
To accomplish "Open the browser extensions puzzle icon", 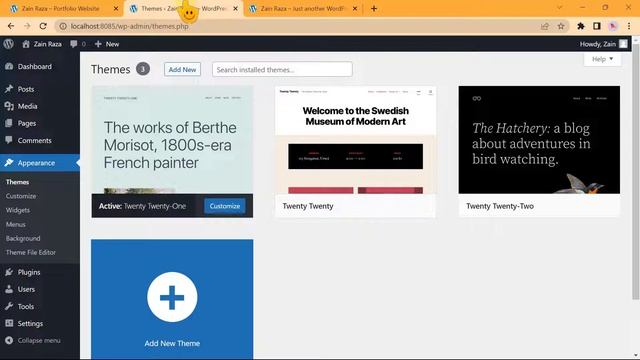I will pos(580,26).
